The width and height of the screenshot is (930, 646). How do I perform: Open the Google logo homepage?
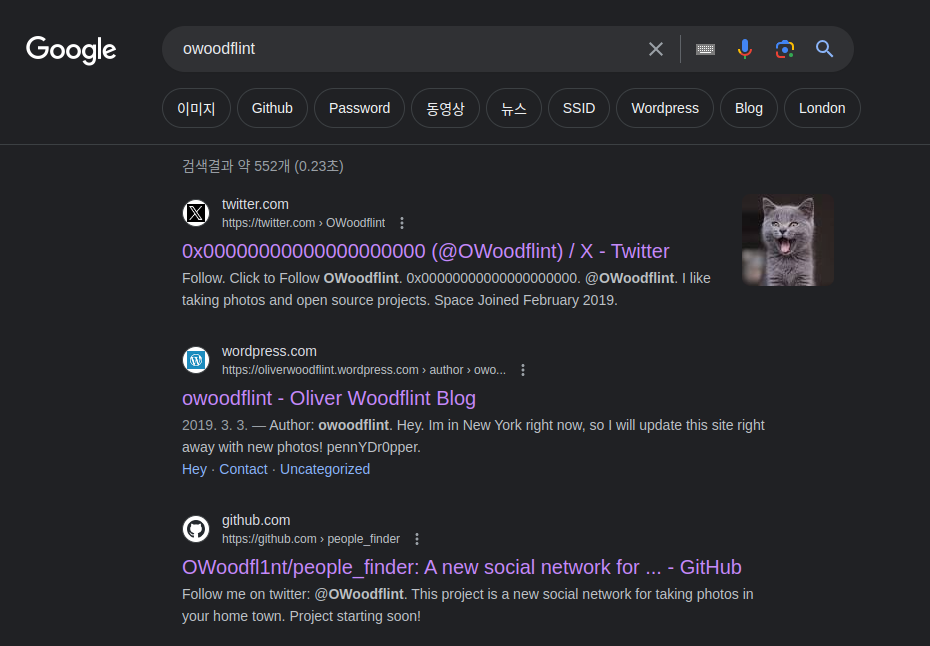click(71, 50)
